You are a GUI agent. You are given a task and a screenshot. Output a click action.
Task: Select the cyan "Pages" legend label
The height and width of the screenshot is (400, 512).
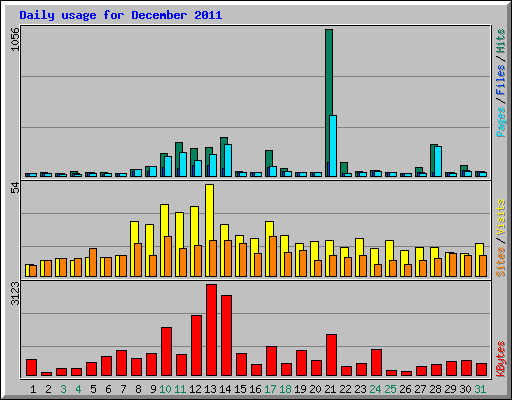pyautogui.click(x=500, y=122)
